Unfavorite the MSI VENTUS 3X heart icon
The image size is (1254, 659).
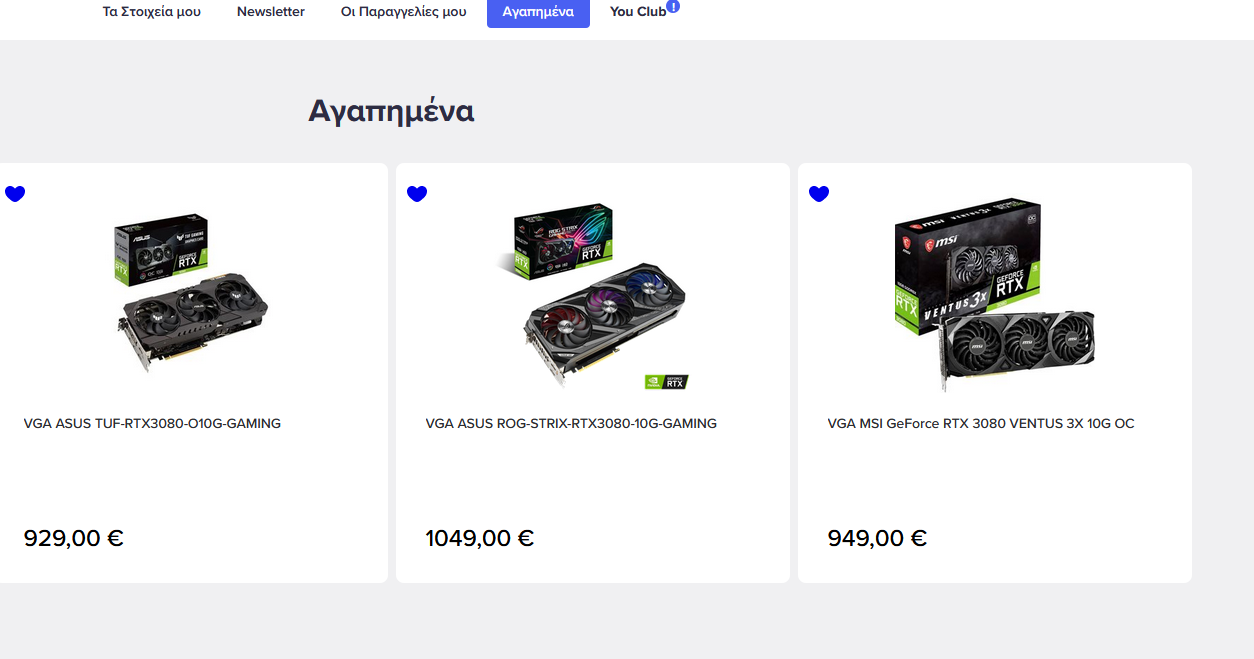(819, 193)
